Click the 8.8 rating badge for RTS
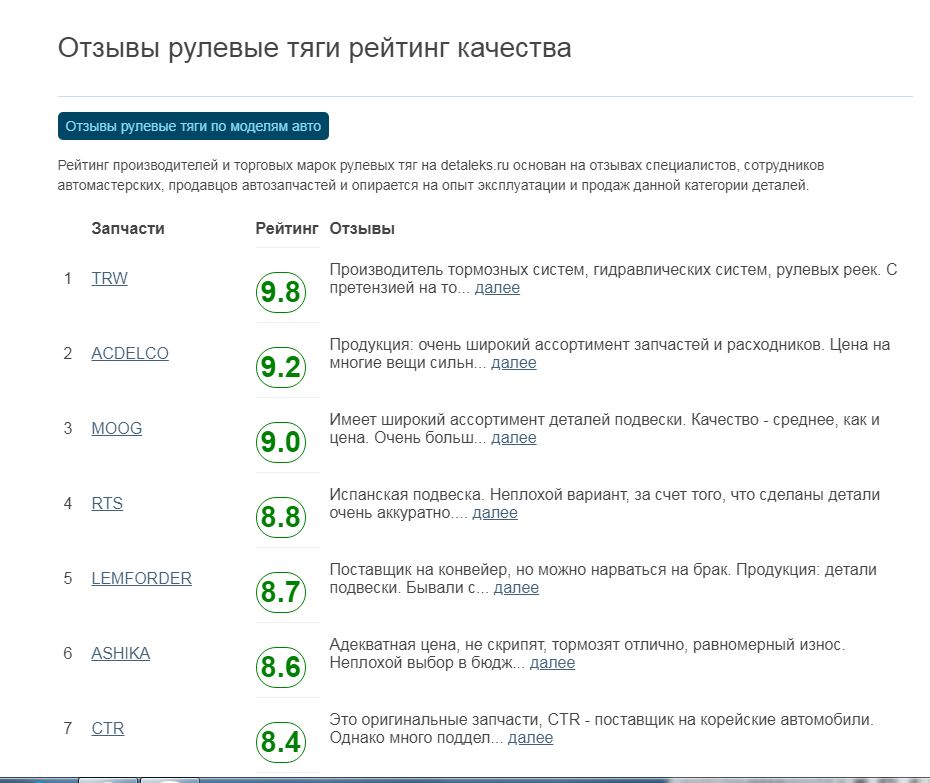Image resolution: width=930 pixels, height=783 pixels. [281, 517]
